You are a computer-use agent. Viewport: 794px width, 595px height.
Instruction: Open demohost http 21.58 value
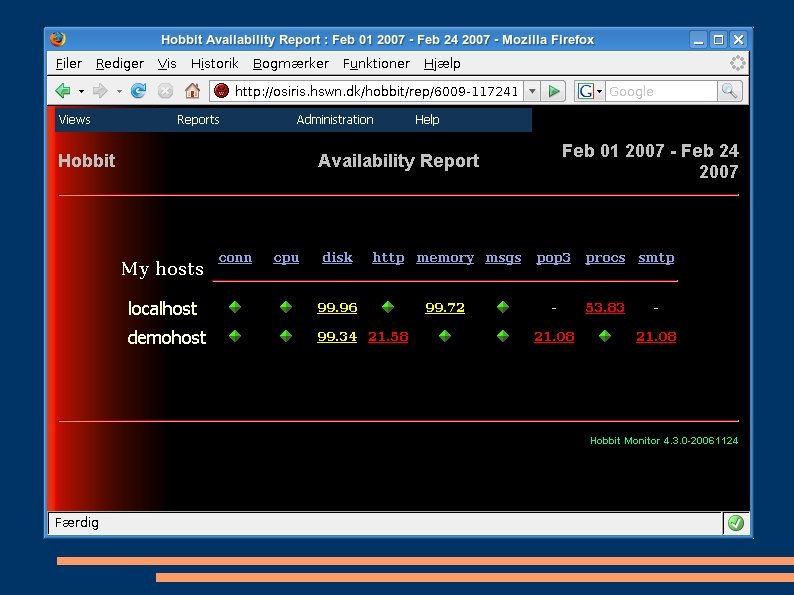pyautogui.click(x=388, y=337)
